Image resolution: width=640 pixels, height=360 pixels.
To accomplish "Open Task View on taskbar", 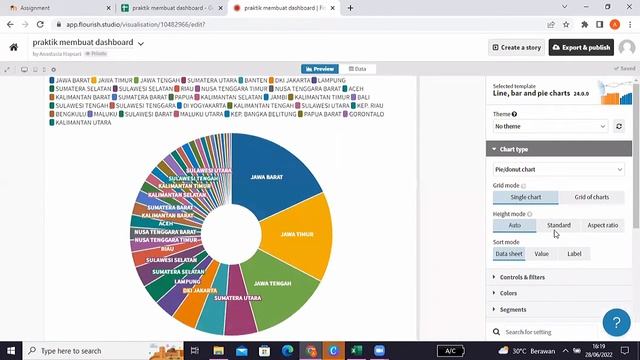I will point(195,351).
